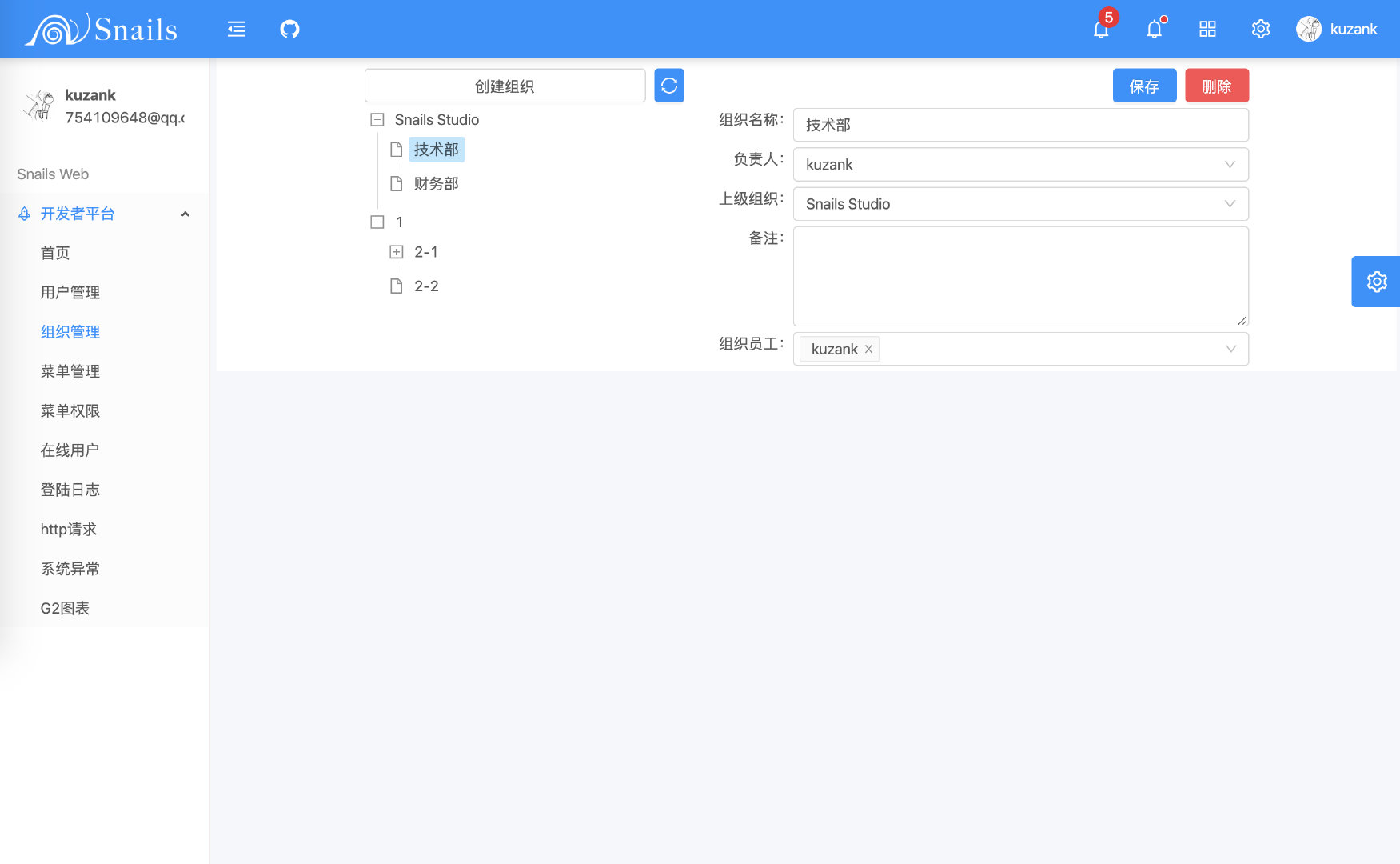Open the 负责人 dropdown
Screen dimensions: 1400x864
tap(1021, 165)
